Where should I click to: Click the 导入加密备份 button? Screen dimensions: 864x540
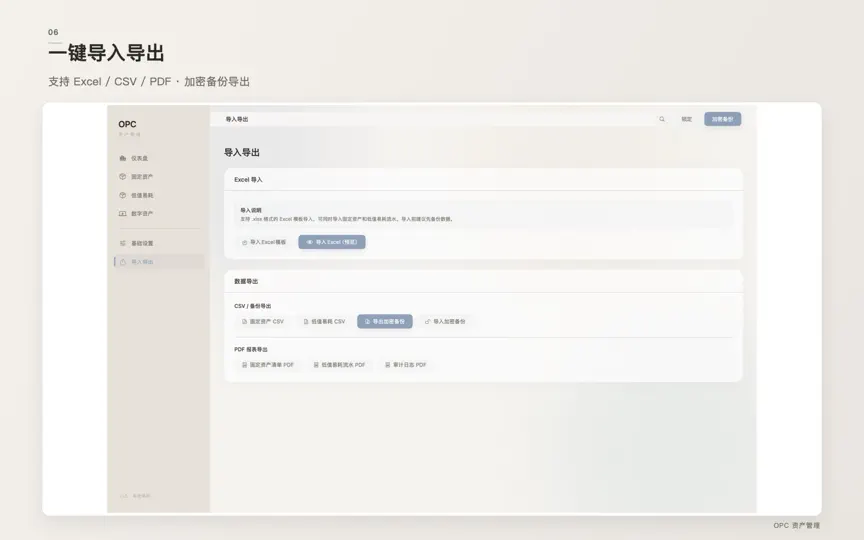coord(445,321)
